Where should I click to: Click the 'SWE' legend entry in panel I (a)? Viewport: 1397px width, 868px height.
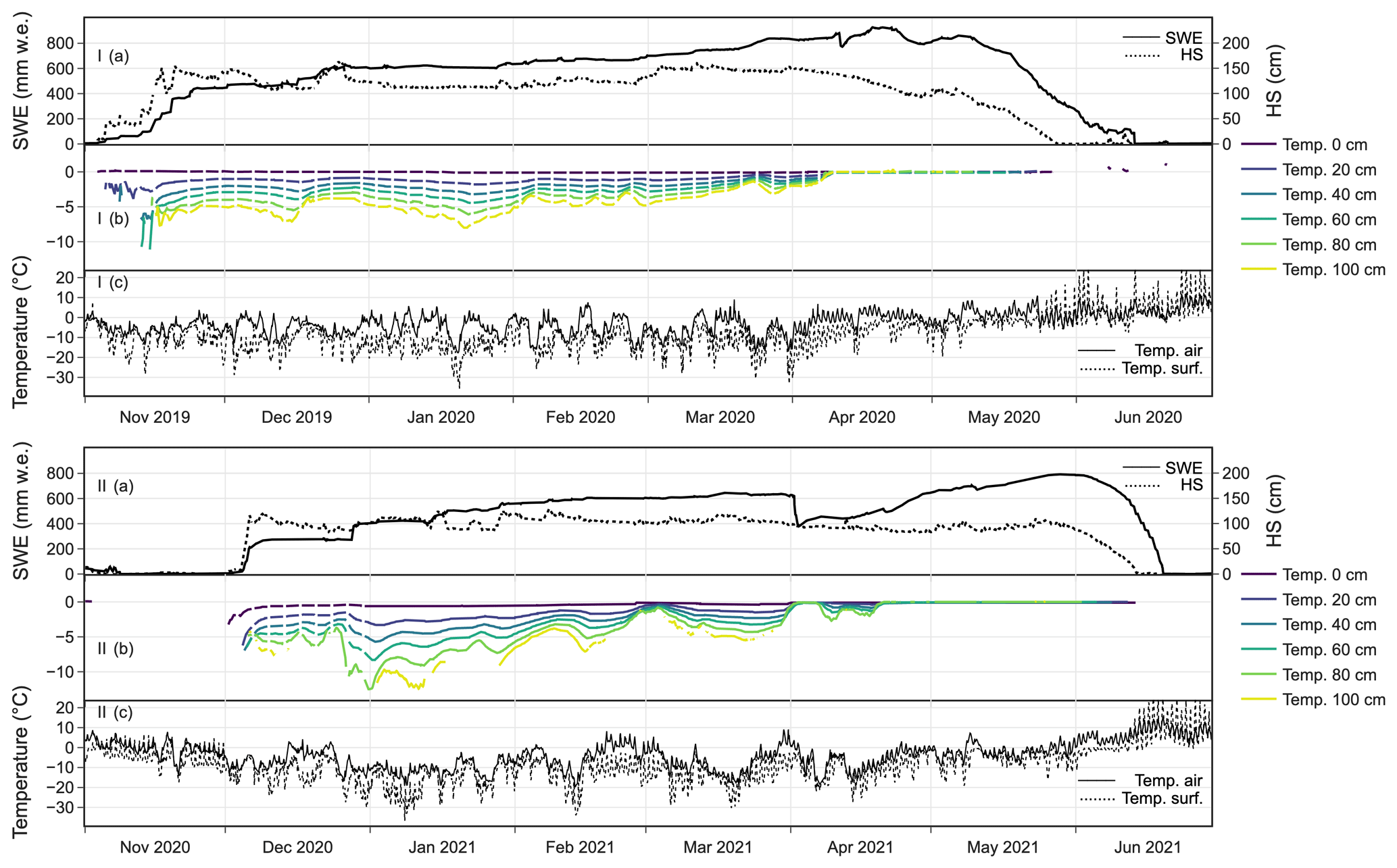1183,38
